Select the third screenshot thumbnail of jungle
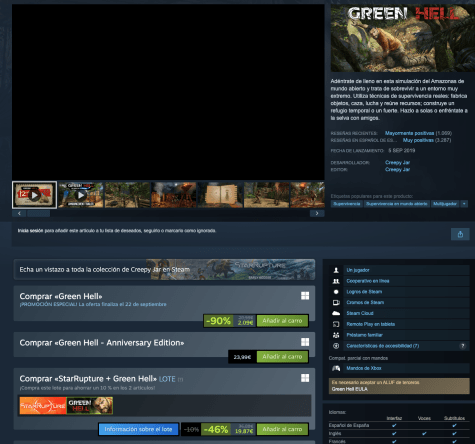The height and width of the screenshot is (444, 475). 127,195
